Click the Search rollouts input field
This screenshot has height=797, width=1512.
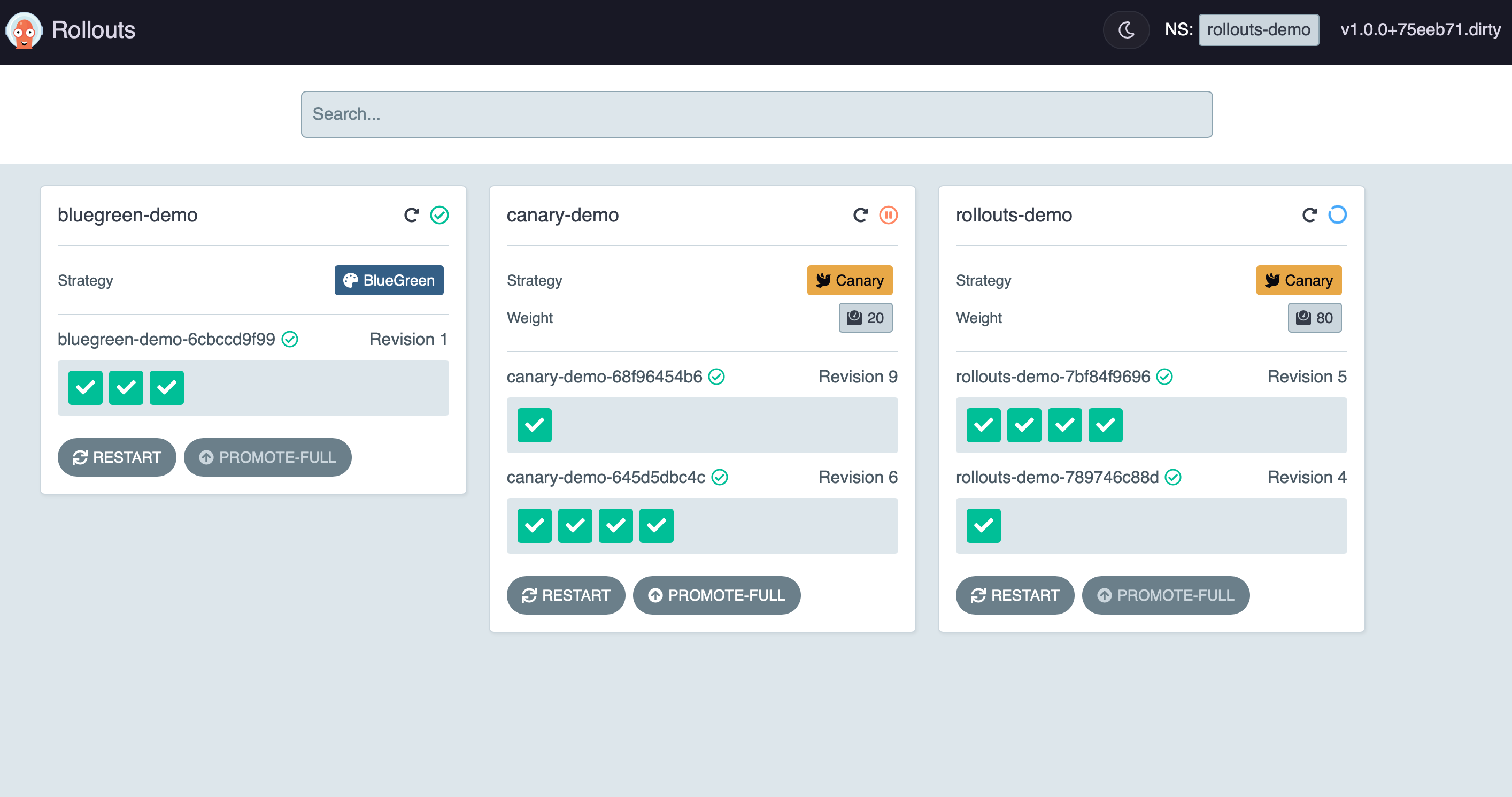coord(757,114)
